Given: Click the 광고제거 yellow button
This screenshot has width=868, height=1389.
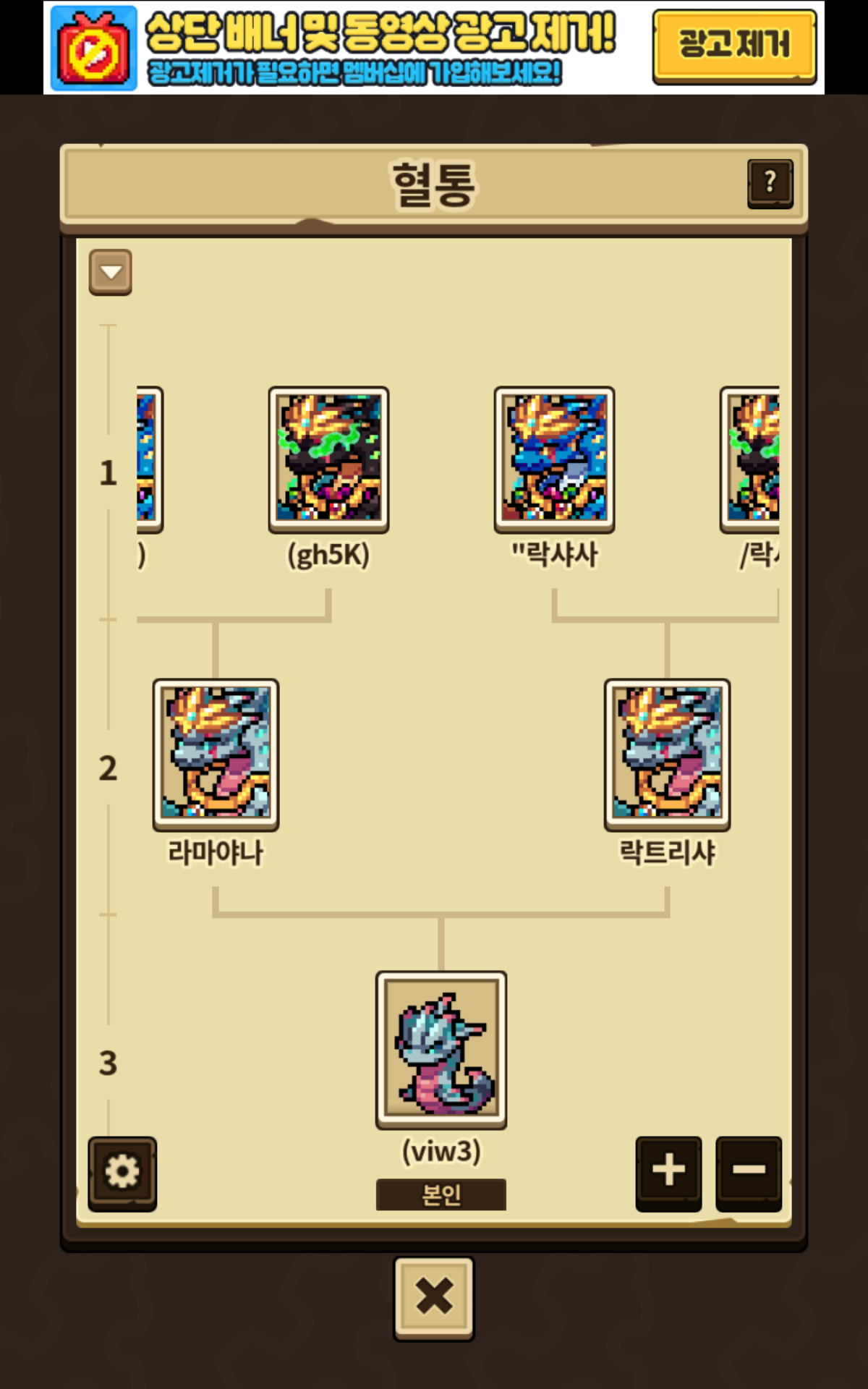Looking at the screenshot, I should (734, 46).
